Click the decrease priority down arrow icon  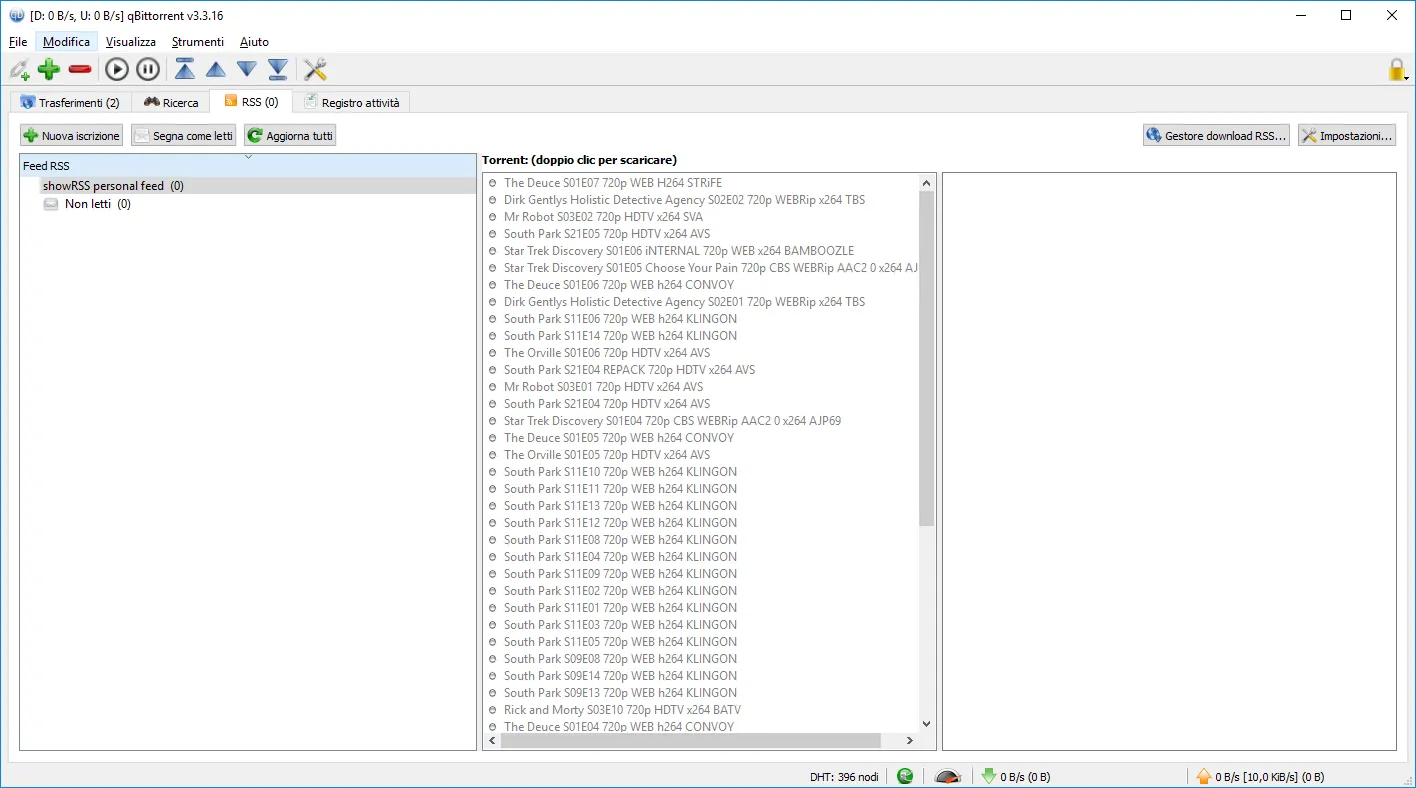click(x=247, y=69)
